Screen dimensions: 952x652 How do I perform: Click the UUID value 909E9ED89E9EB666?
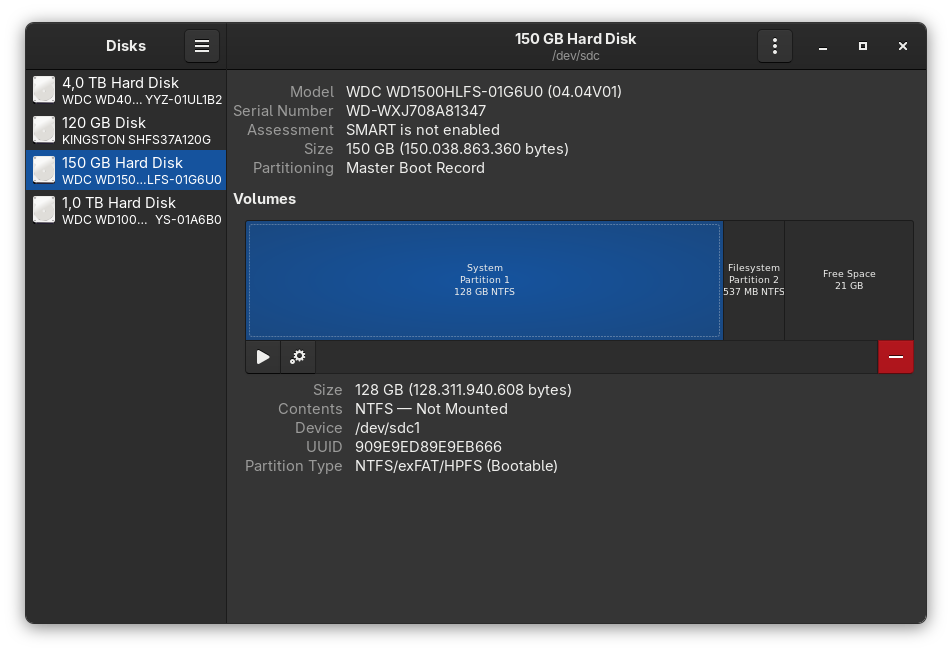pyautogui.click(x=429, y=447)
